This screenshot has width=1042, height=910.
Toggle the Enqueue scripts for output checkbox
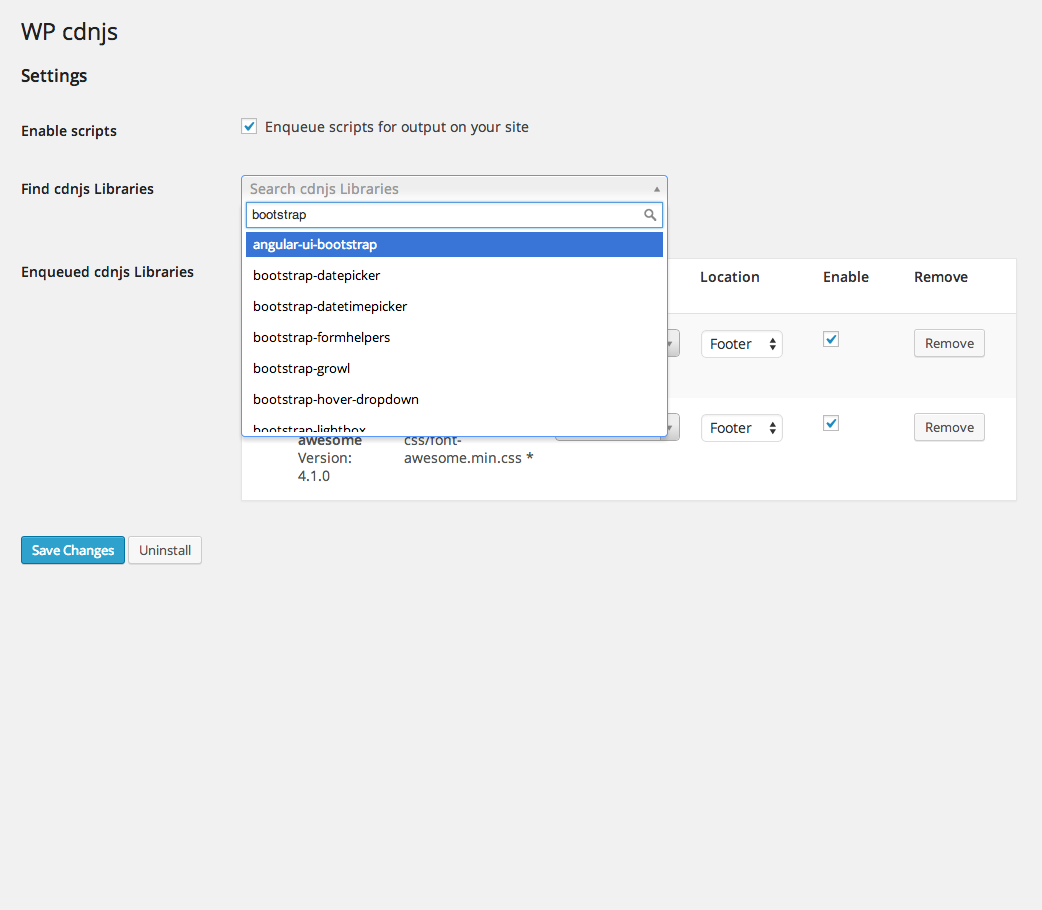[249, 127]
